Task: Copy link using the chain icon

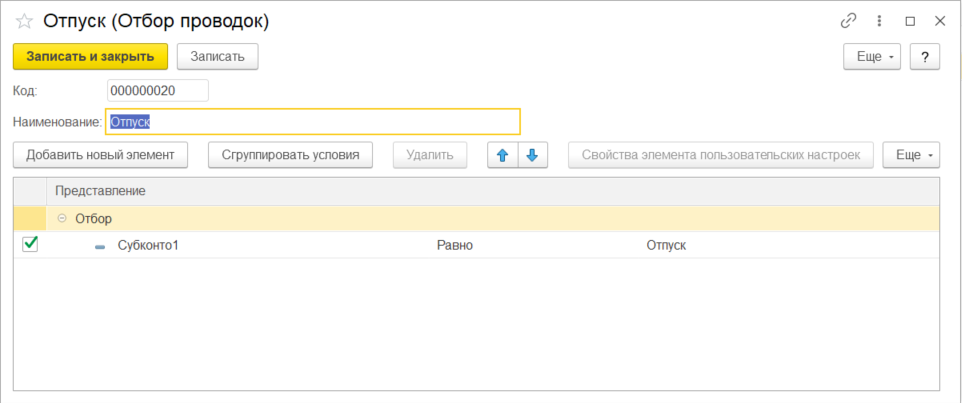Action: tap(849, 20)
